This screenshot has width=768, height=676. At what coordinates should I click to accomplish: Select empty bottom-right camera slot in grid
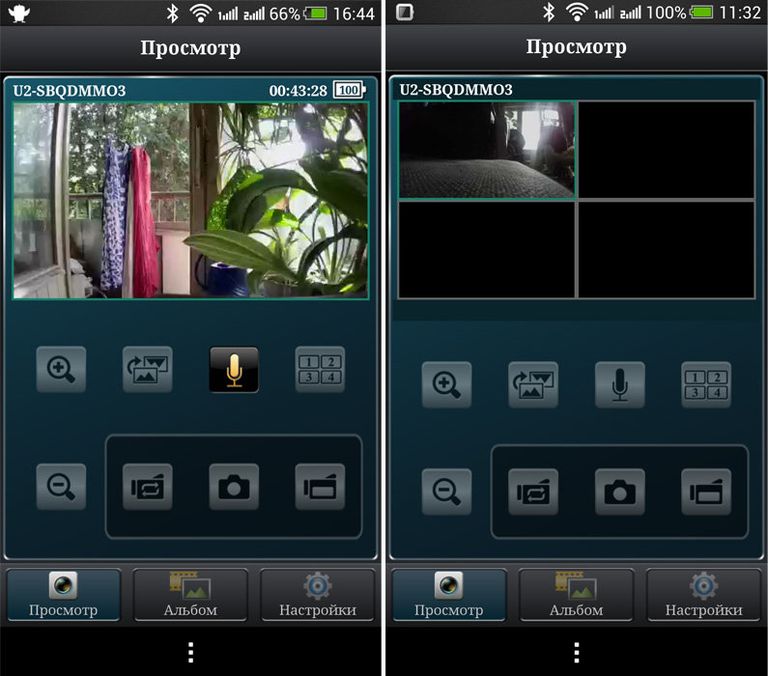(666, 249)
